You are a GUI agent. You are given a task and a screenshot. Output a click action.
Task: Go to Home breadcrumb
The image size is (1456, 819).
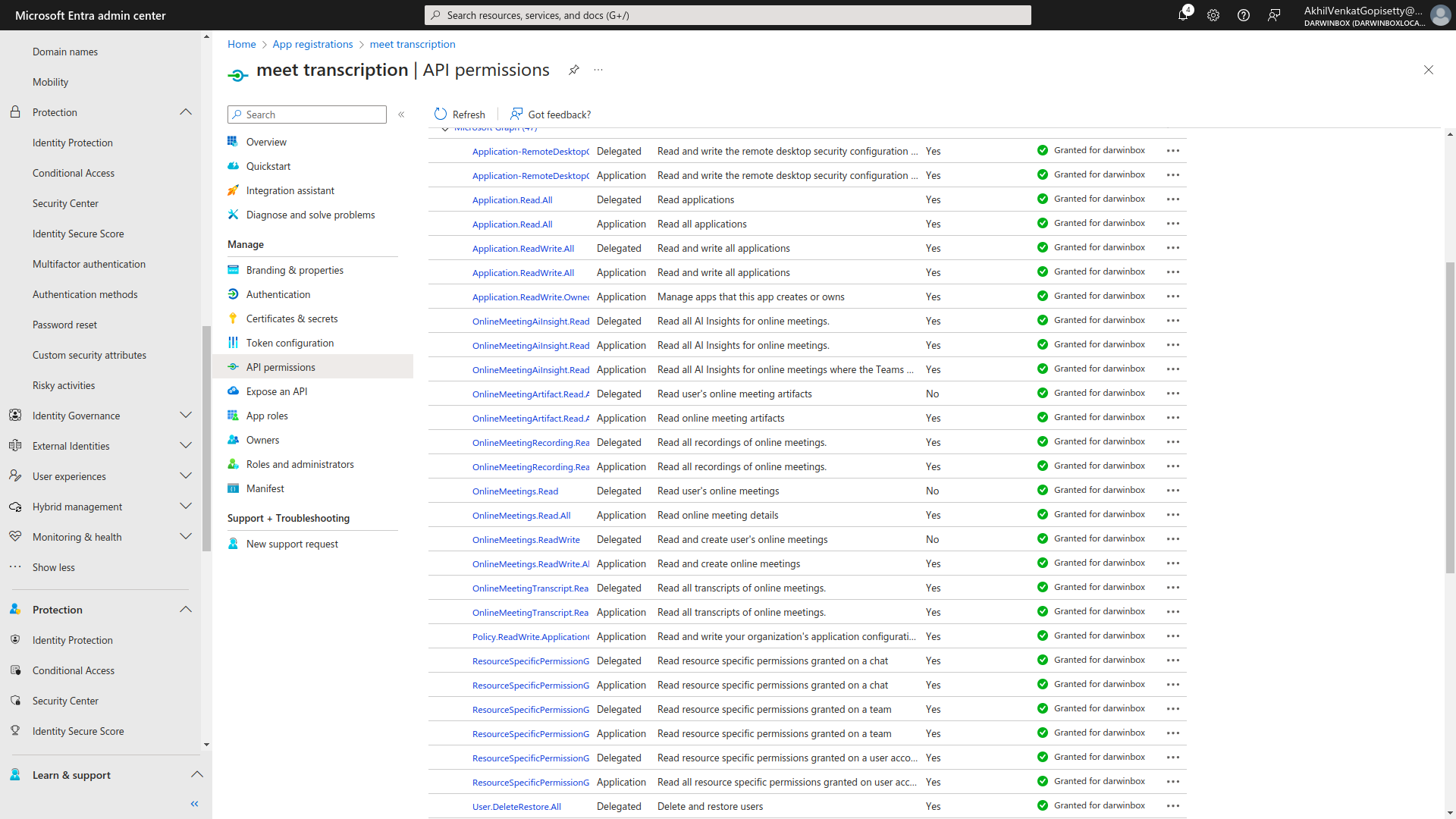pos(242,44)
